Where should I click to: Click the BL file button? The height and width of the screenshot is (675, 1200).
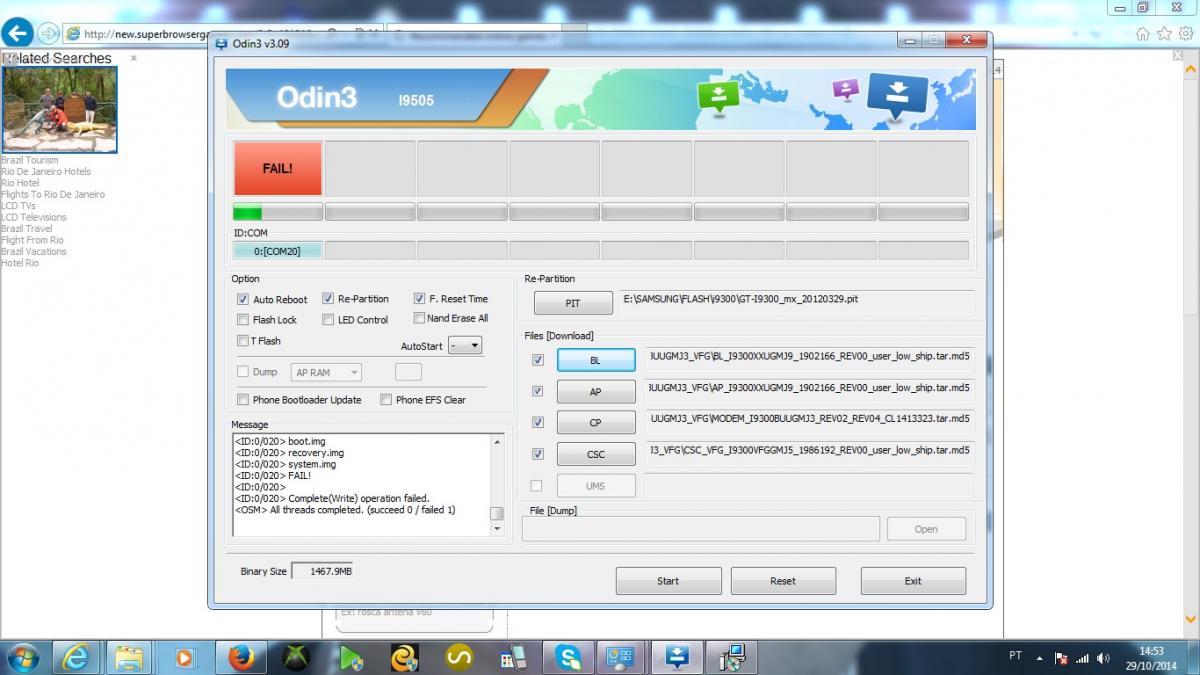click(595, 360)
